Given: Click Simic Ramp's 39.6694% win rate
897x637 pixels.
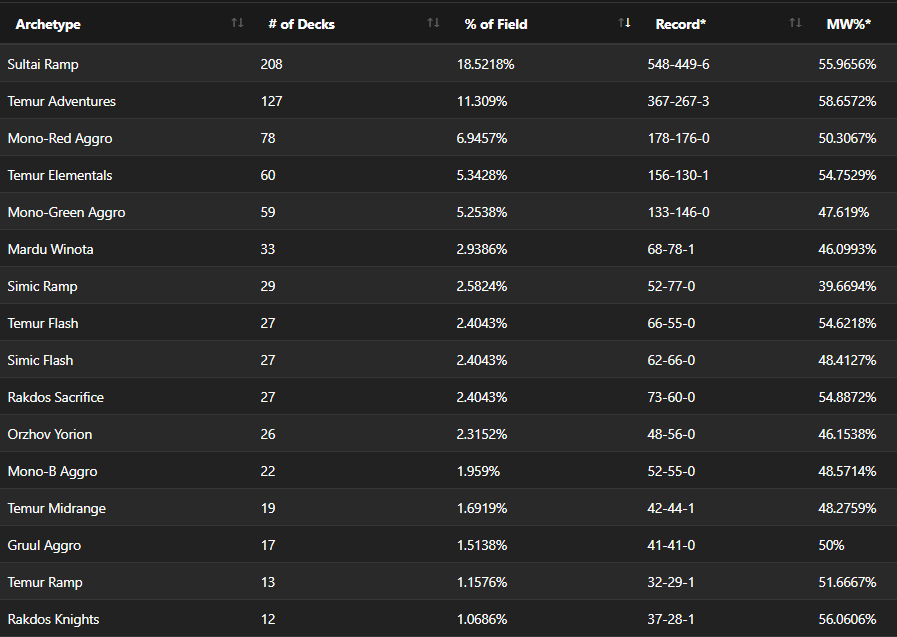Looking at the screenshot, I should pos(847,286).
